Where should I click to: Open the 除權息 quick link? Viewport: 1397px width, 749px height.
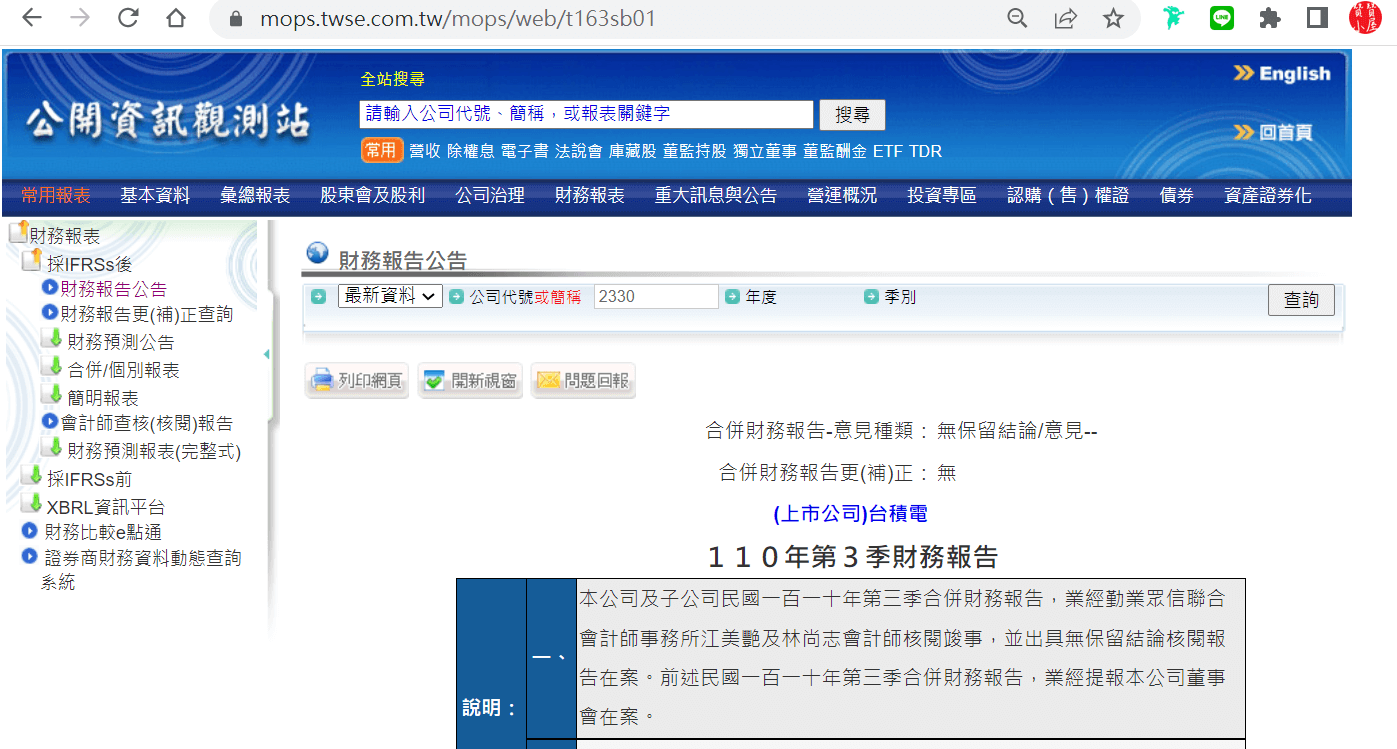[x=471, y=152]
